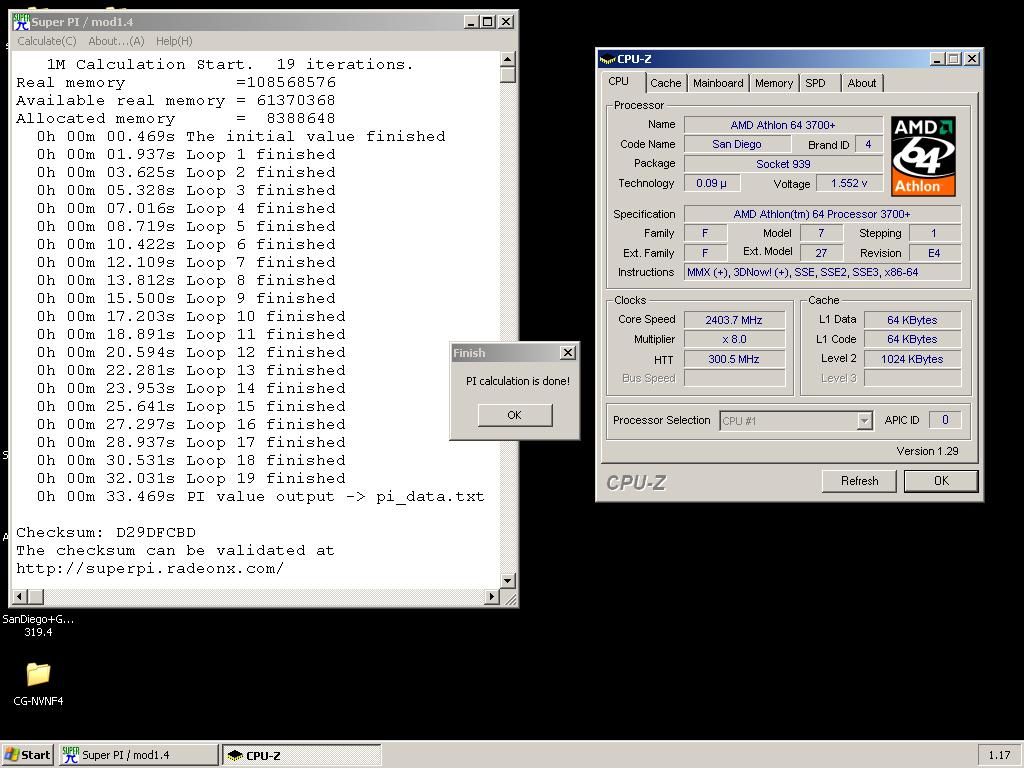Click the AMD Athlon 64 logo
This screenshot has height=768, width=1024.
coord(923,156)
